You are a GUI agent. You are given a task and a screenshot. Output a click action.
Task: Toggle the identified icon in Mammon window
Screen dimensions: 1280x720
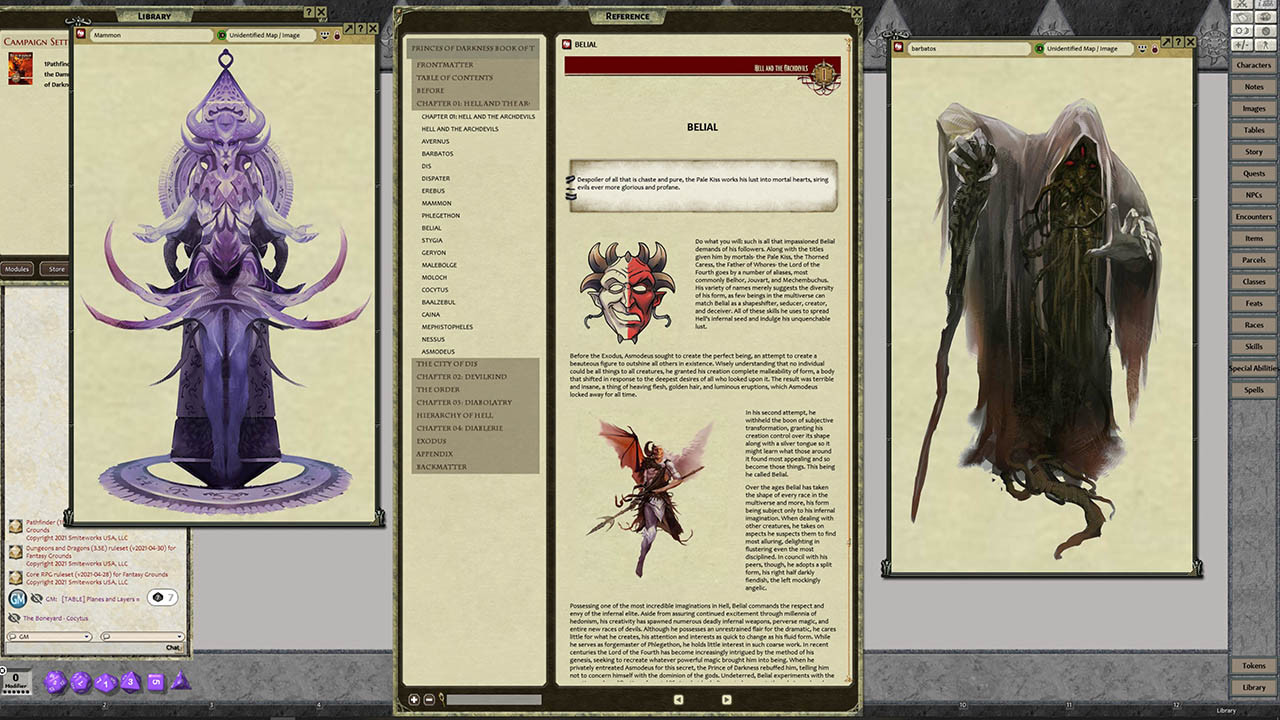coord(222,35)
